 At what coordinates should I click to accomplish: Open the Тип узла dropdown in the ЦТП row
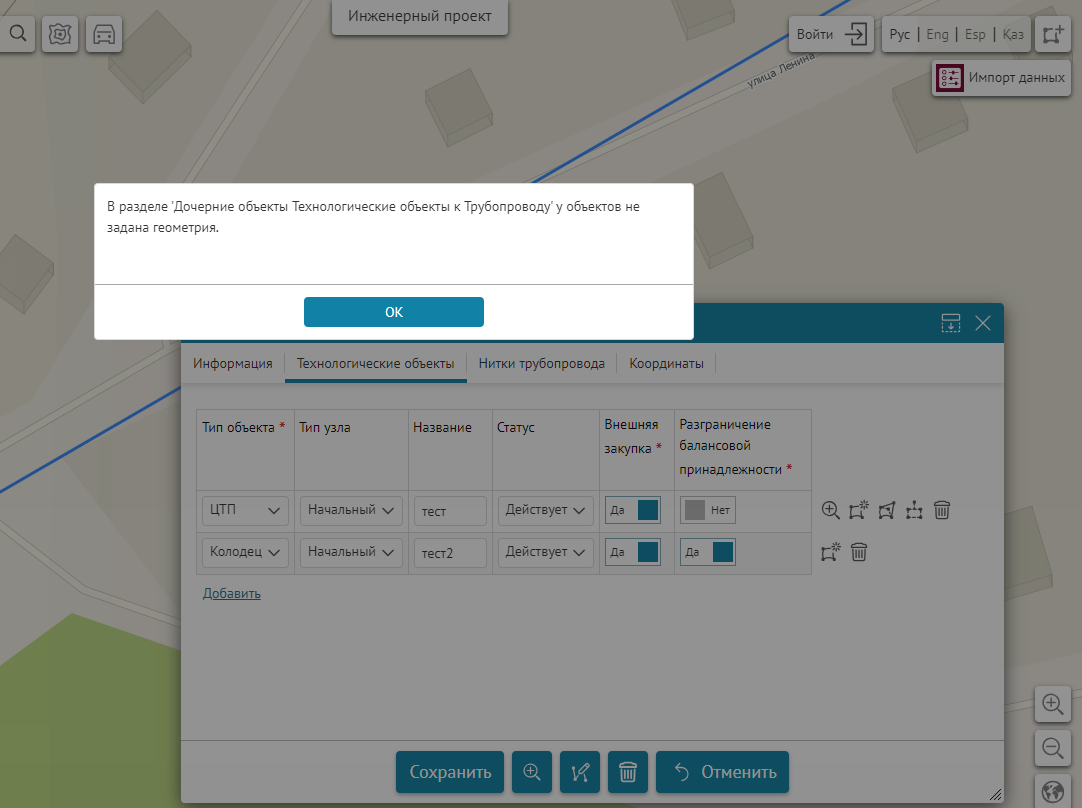click(351, 510)
